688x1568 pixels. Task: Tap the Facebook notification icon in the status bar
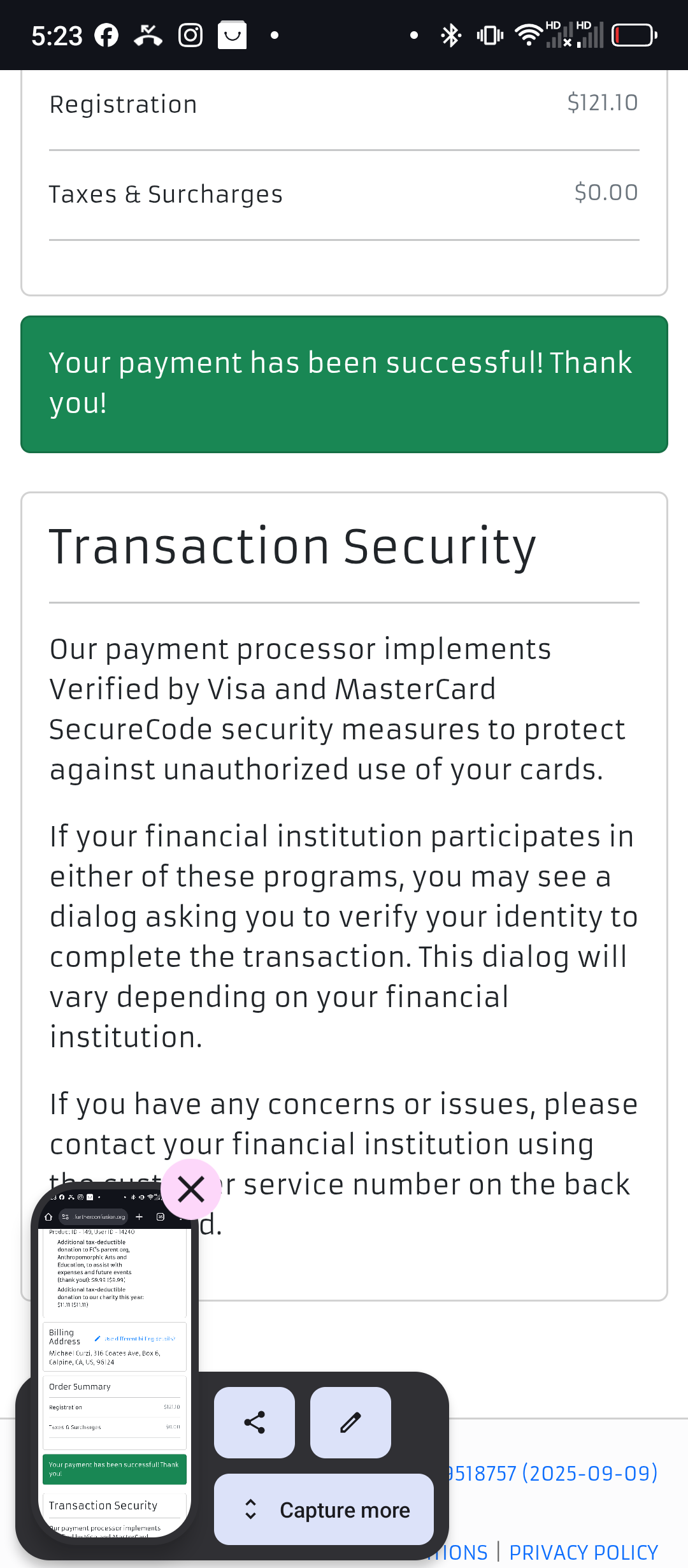coord(106,35)
